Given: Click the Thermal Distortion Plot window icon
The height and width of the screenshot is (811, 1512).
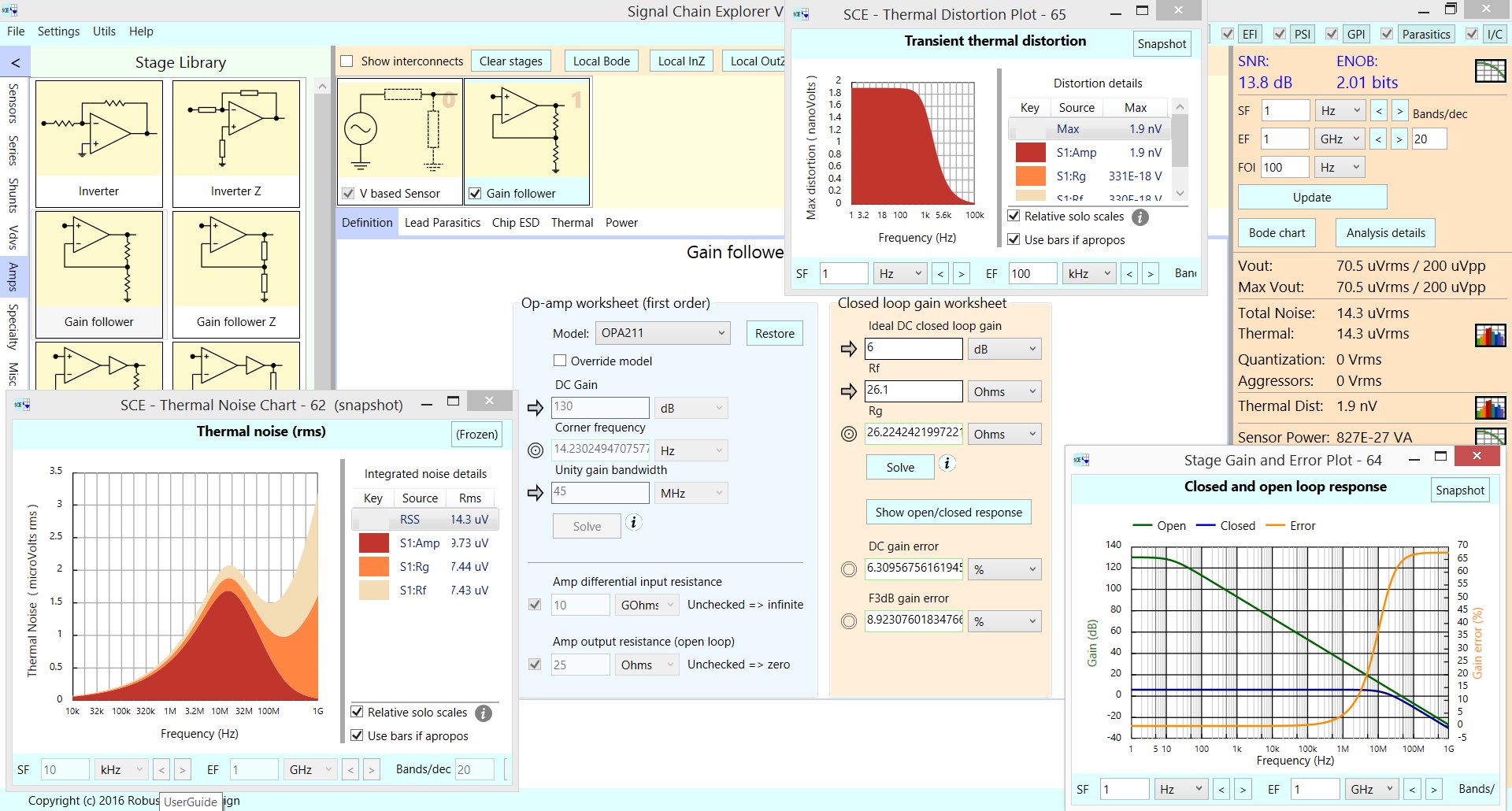Looking at the screenshot, I should pyautogui.click(x=801, y=14).
